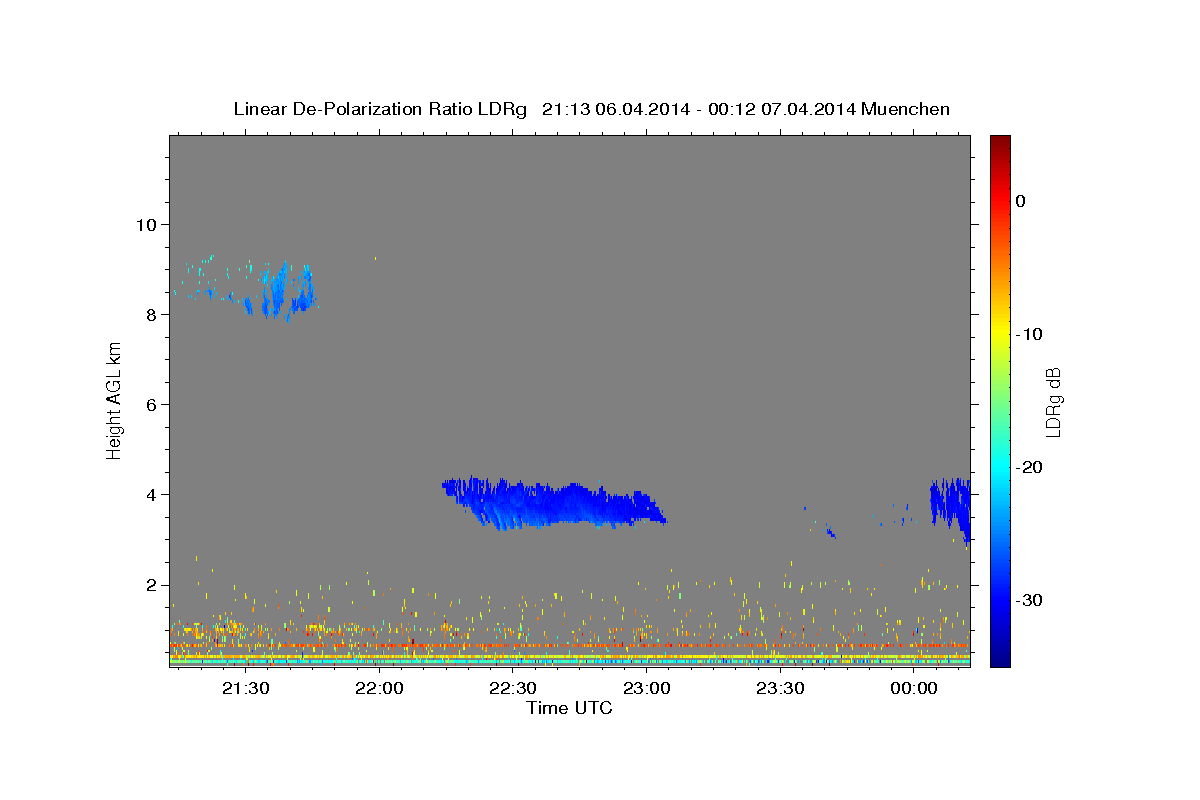Screen dimensions: 1200x800
Task: Click the 00:00 time tick label
Action: pyautogui.click(x=914, y=688)
